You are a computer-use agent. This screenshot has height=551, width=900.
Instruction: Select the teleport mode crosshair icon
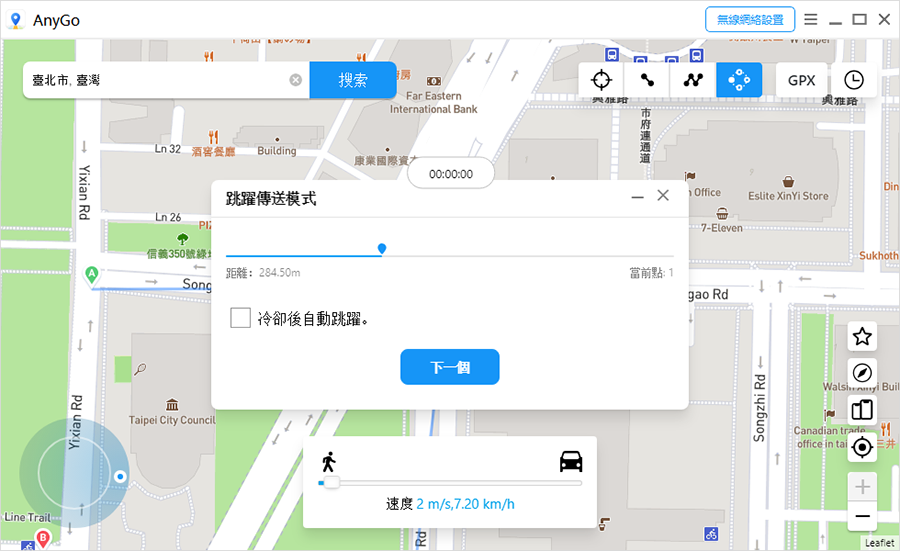tap(601, 80)
